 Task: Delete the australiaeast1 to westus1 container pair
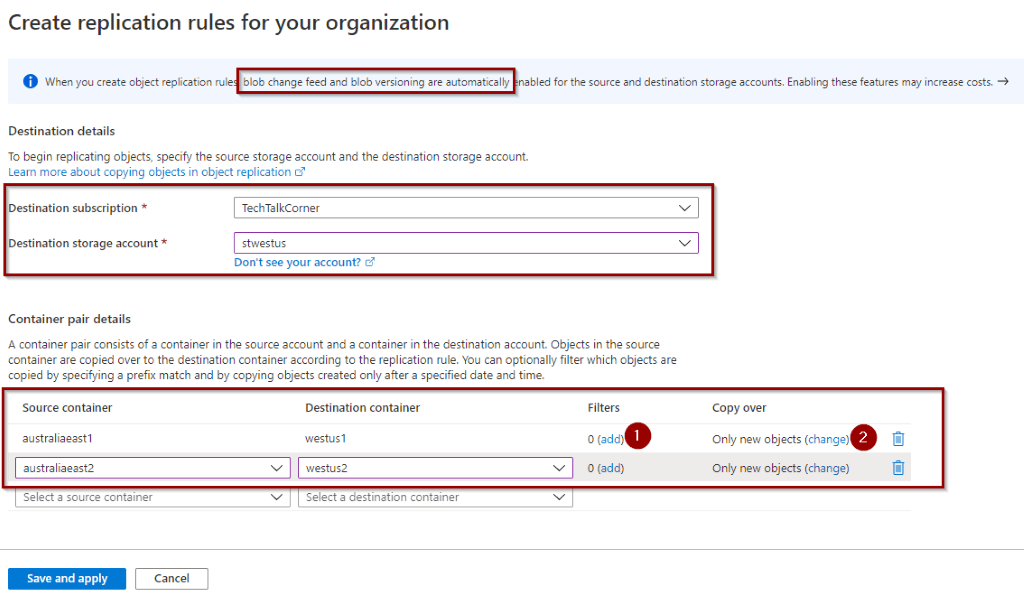point(898,438)
